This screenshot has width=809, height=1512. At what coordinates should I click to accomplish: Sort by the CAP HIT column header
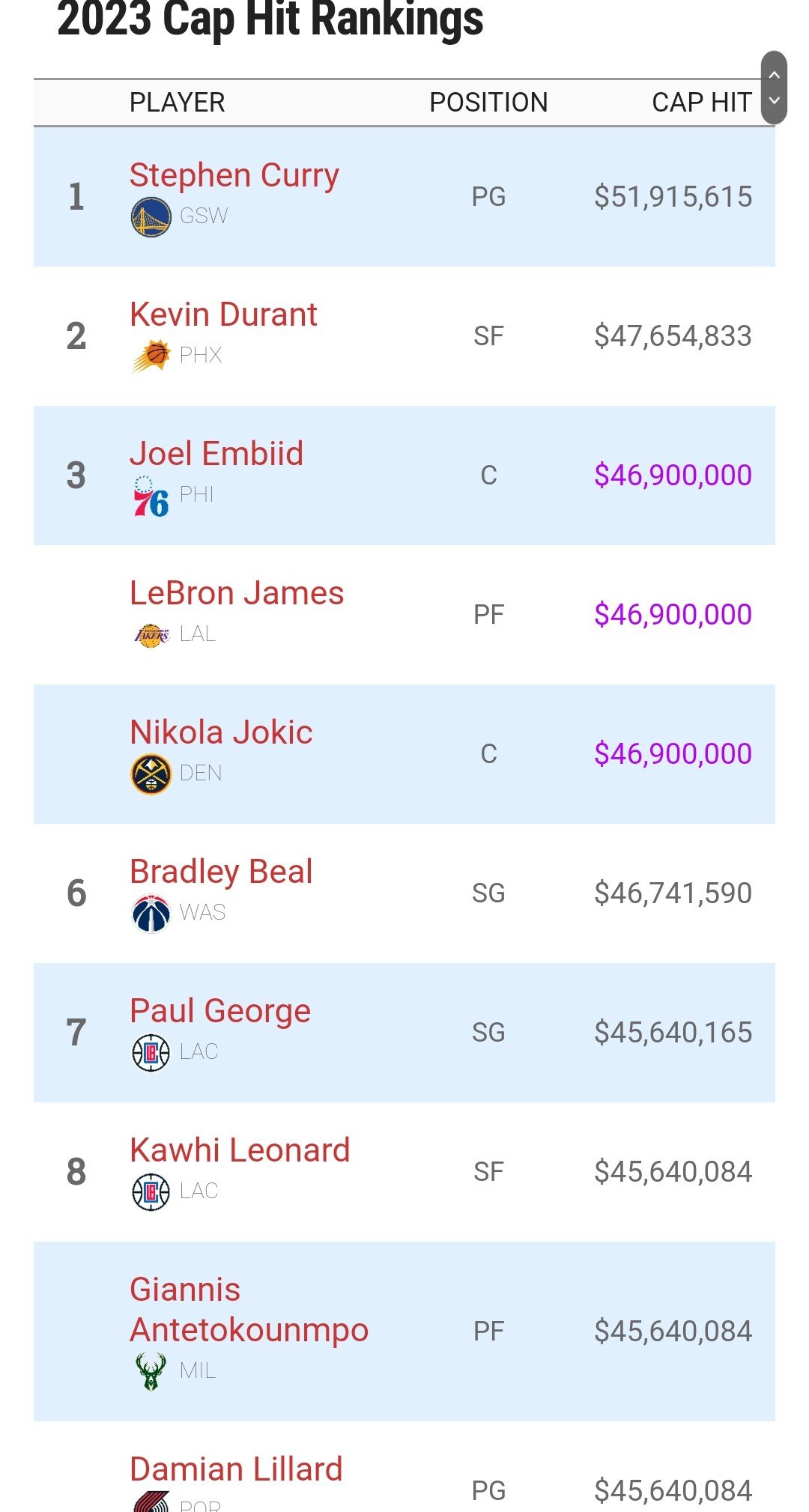[x=702, y=103]
